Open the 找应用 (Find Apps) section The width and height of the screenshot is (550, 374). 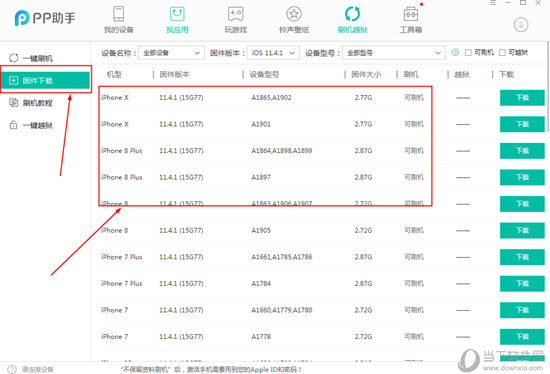(177, 20)
